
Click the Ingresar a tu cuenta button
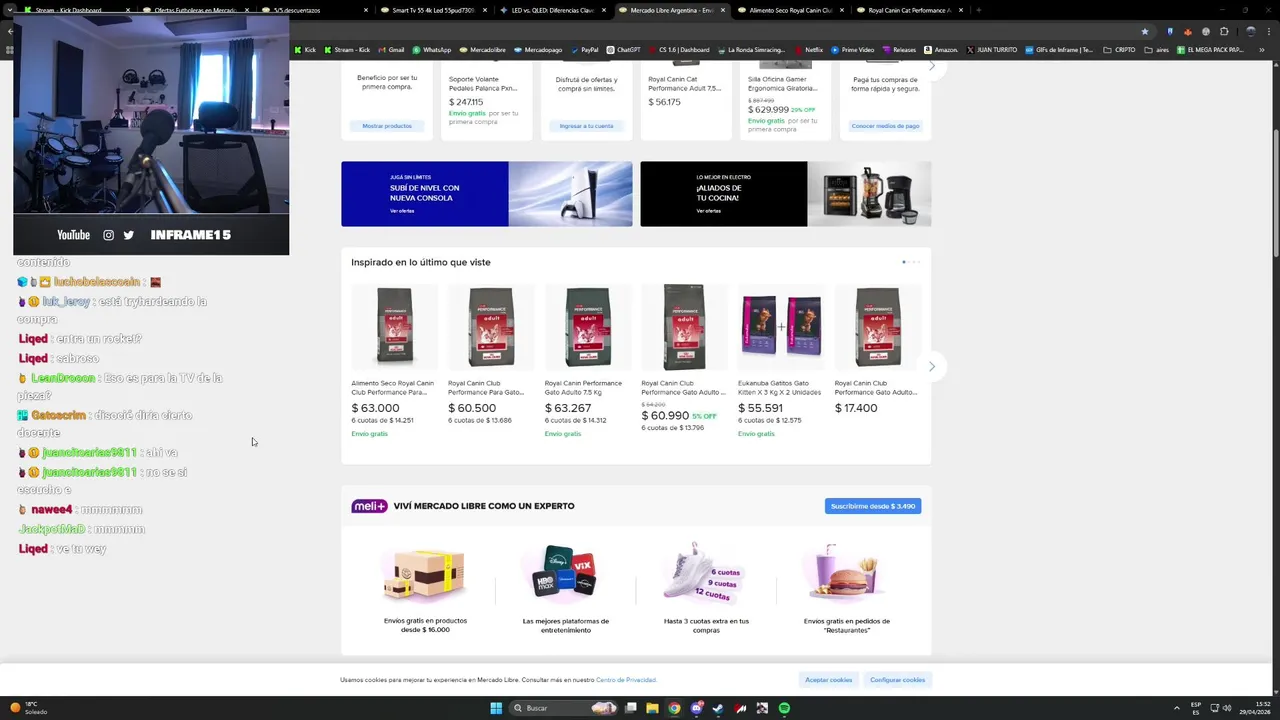click(x=586, y=126)
